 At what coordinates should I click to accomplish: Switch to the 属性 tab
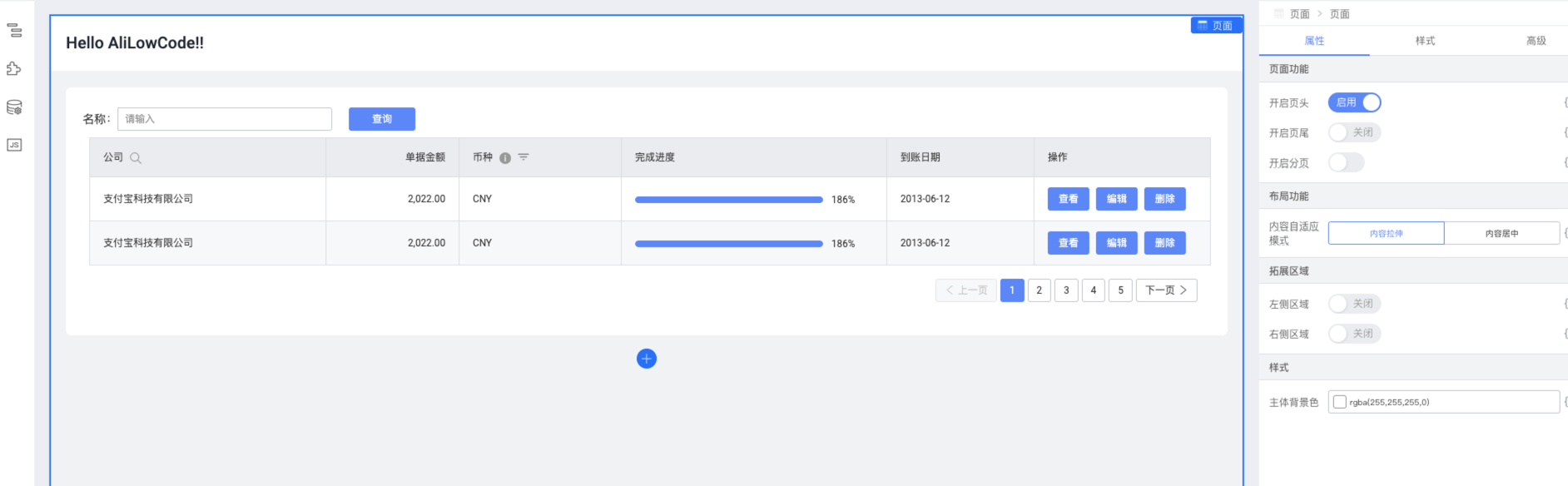[1315, 41]
